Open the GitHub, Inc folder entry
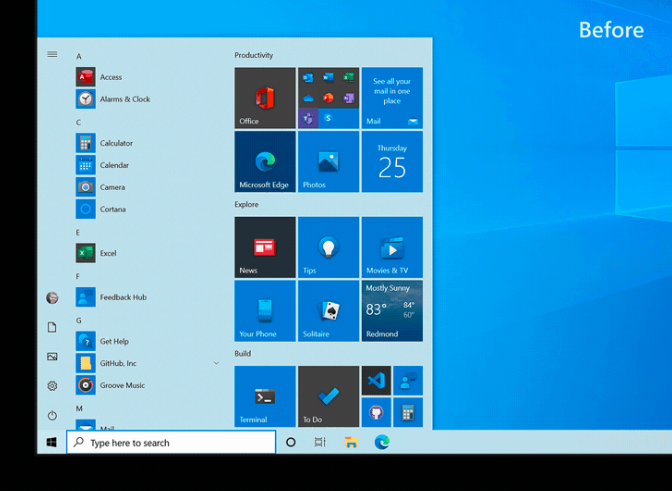 [x=148, y=363]
